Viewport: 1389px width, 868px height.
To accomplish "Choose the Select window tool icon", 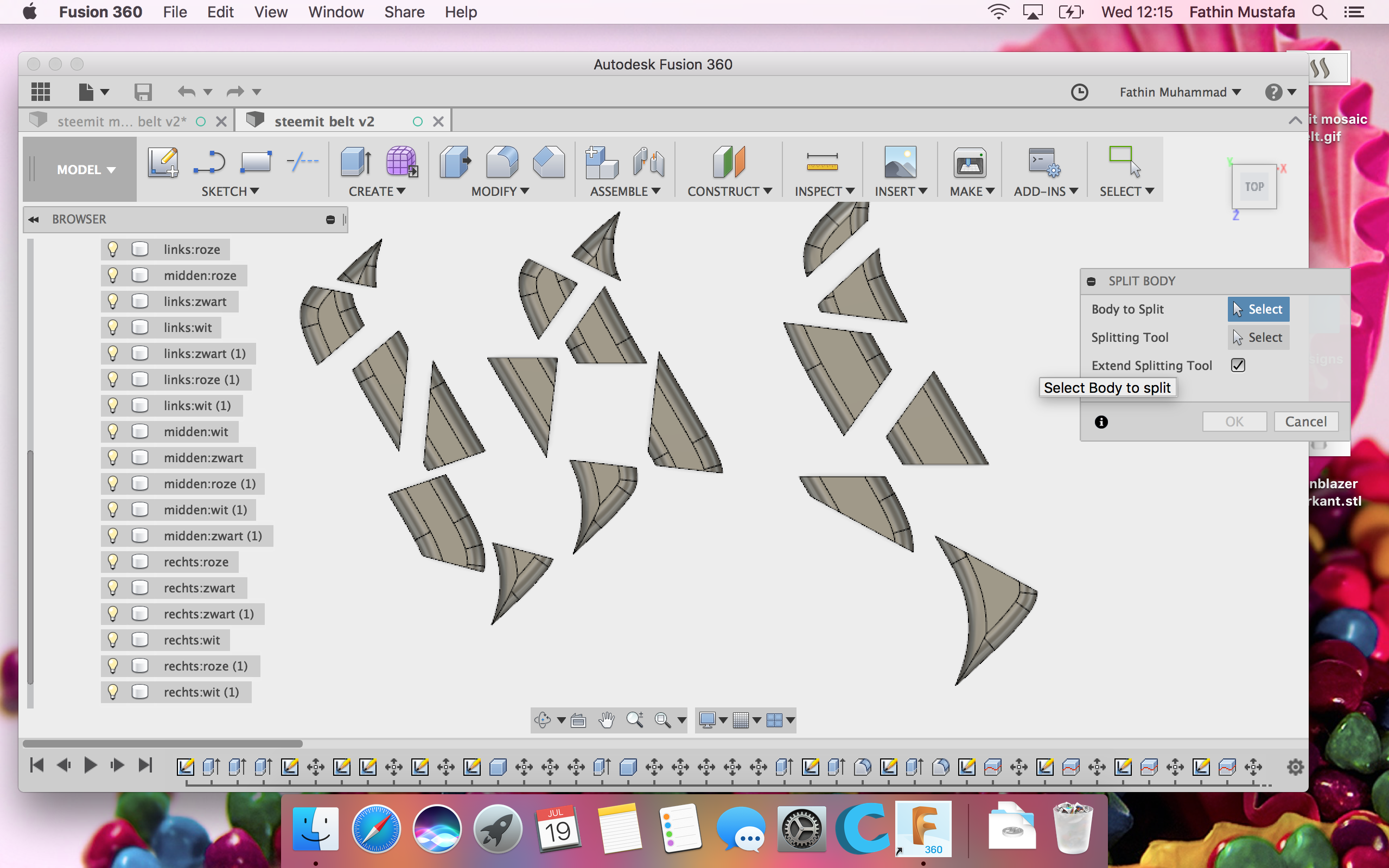I will click(1124, 161).
